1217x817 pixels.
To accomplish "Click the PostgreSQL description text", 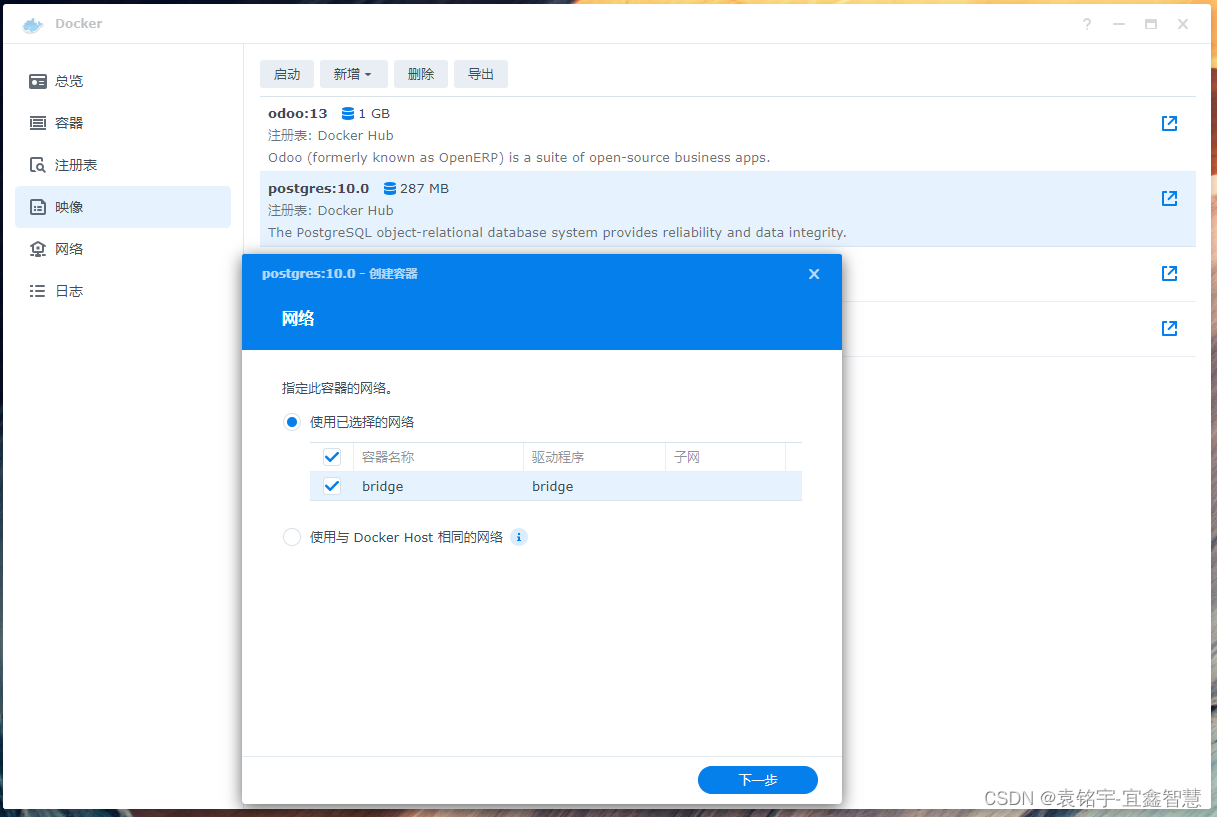I will click(x=557, y=233).
